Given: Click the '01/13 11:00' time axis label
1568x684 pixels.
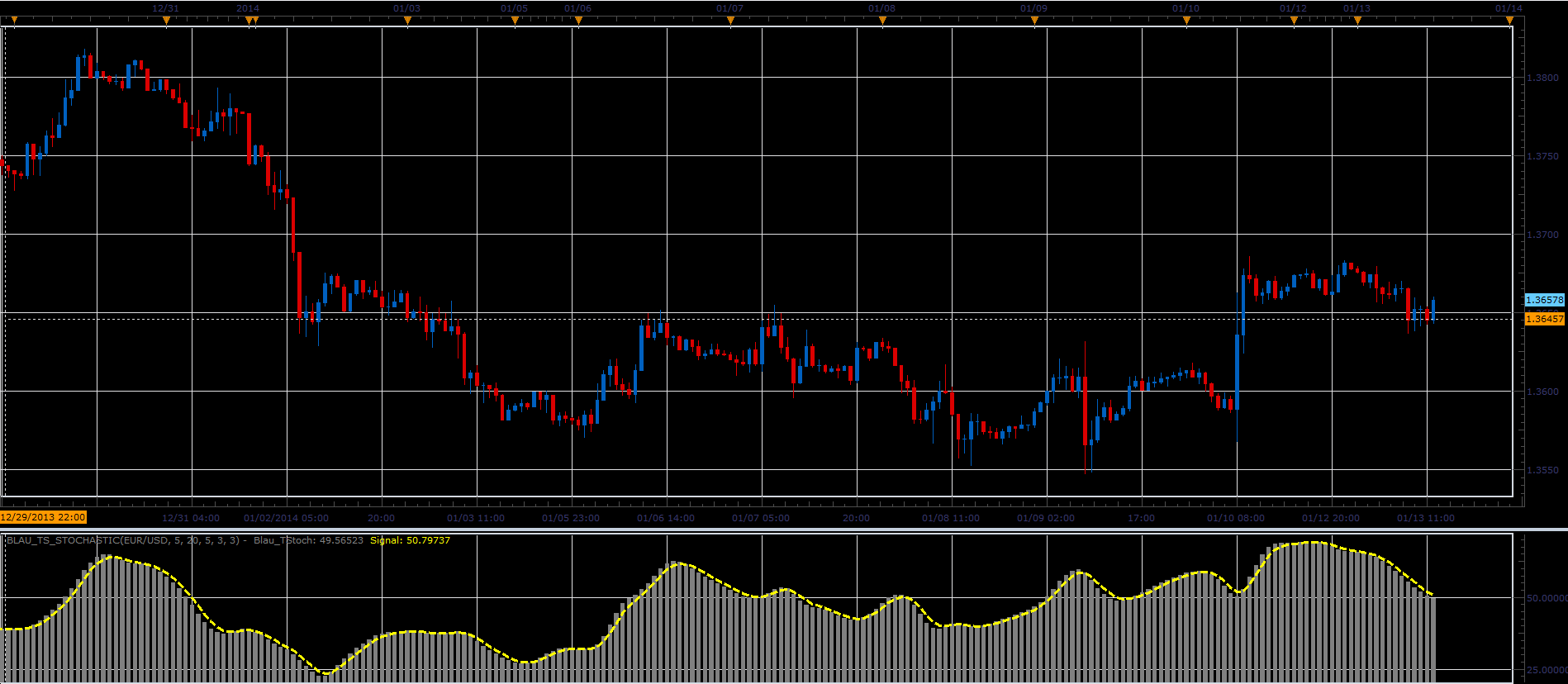Looking at the screenshot, I should pyautogui.click(x=1426, y=518).
